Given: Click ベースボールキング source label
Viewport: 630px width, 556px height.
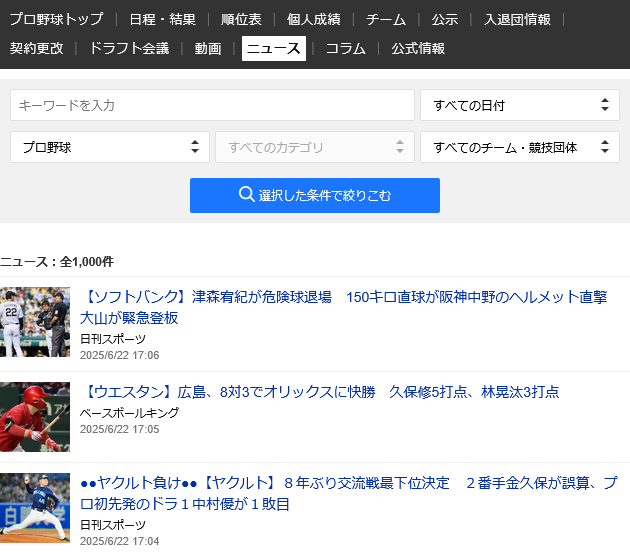Looking at the screenshot, I should coord(129,413).
